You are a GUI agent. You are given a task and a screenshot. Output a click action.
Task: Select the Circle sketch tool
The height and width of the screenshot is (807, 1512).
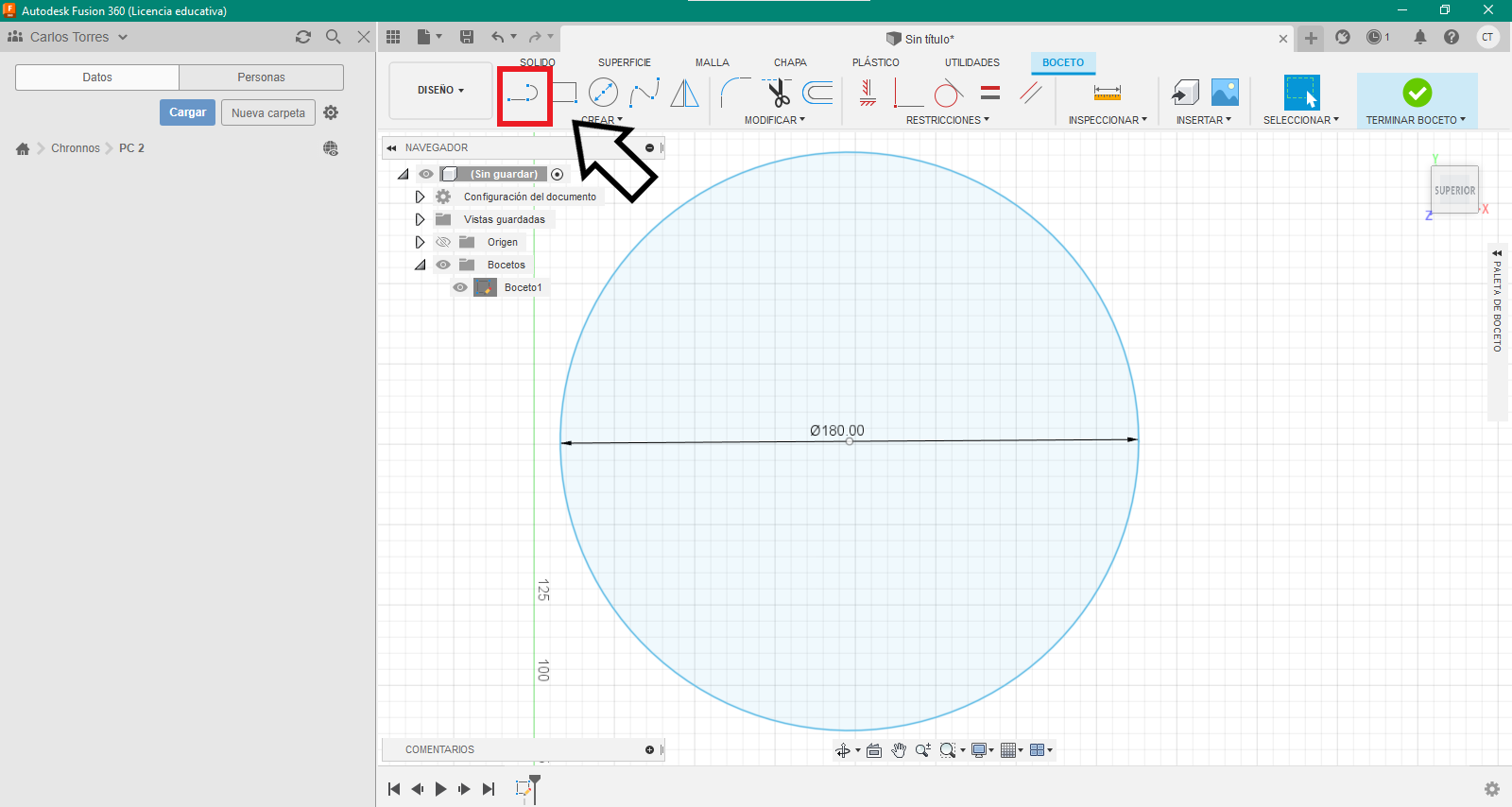coord(603,93)
